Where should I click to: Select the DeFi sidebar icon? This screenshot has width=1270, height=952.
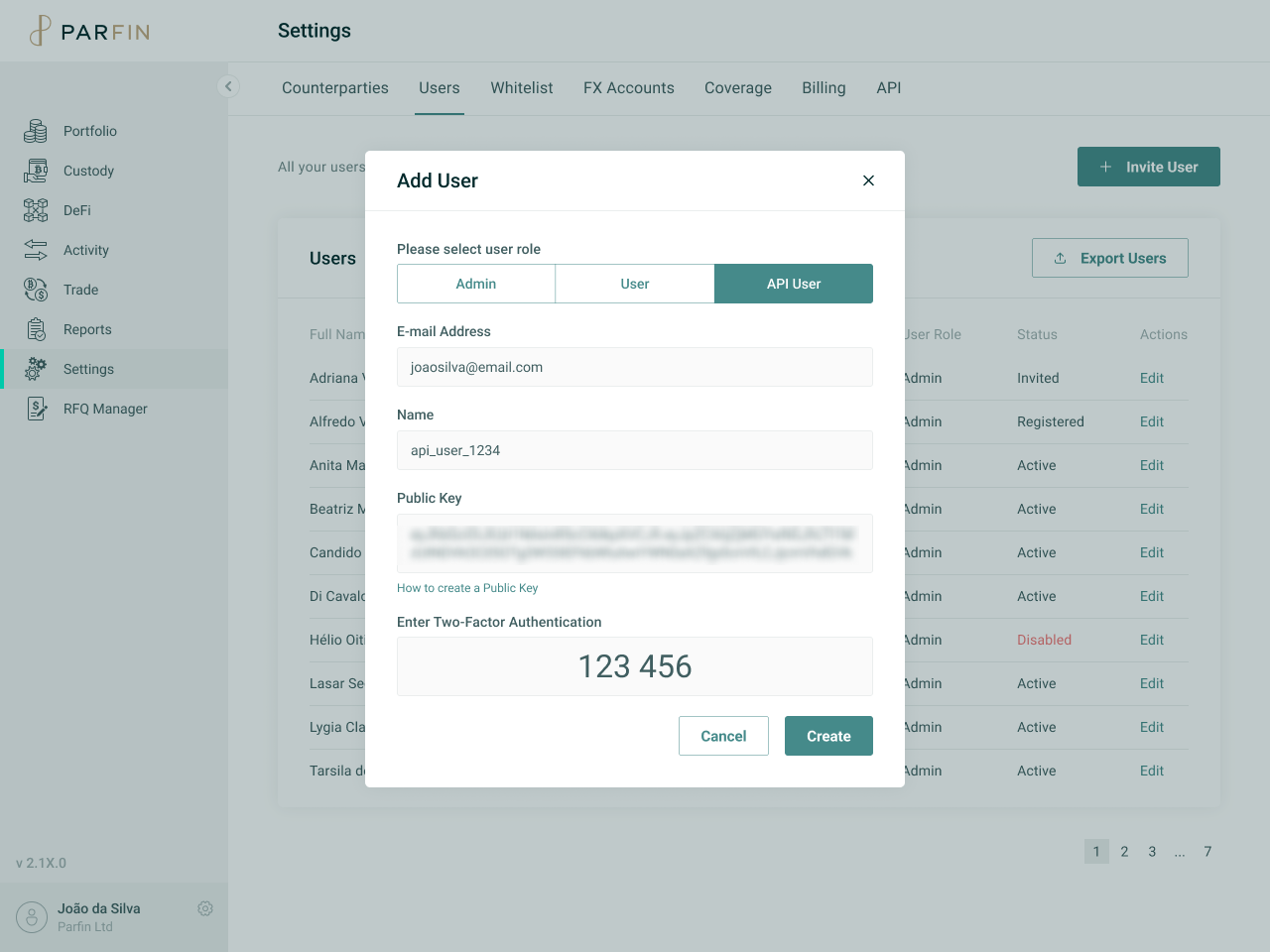tap(36, 210)
